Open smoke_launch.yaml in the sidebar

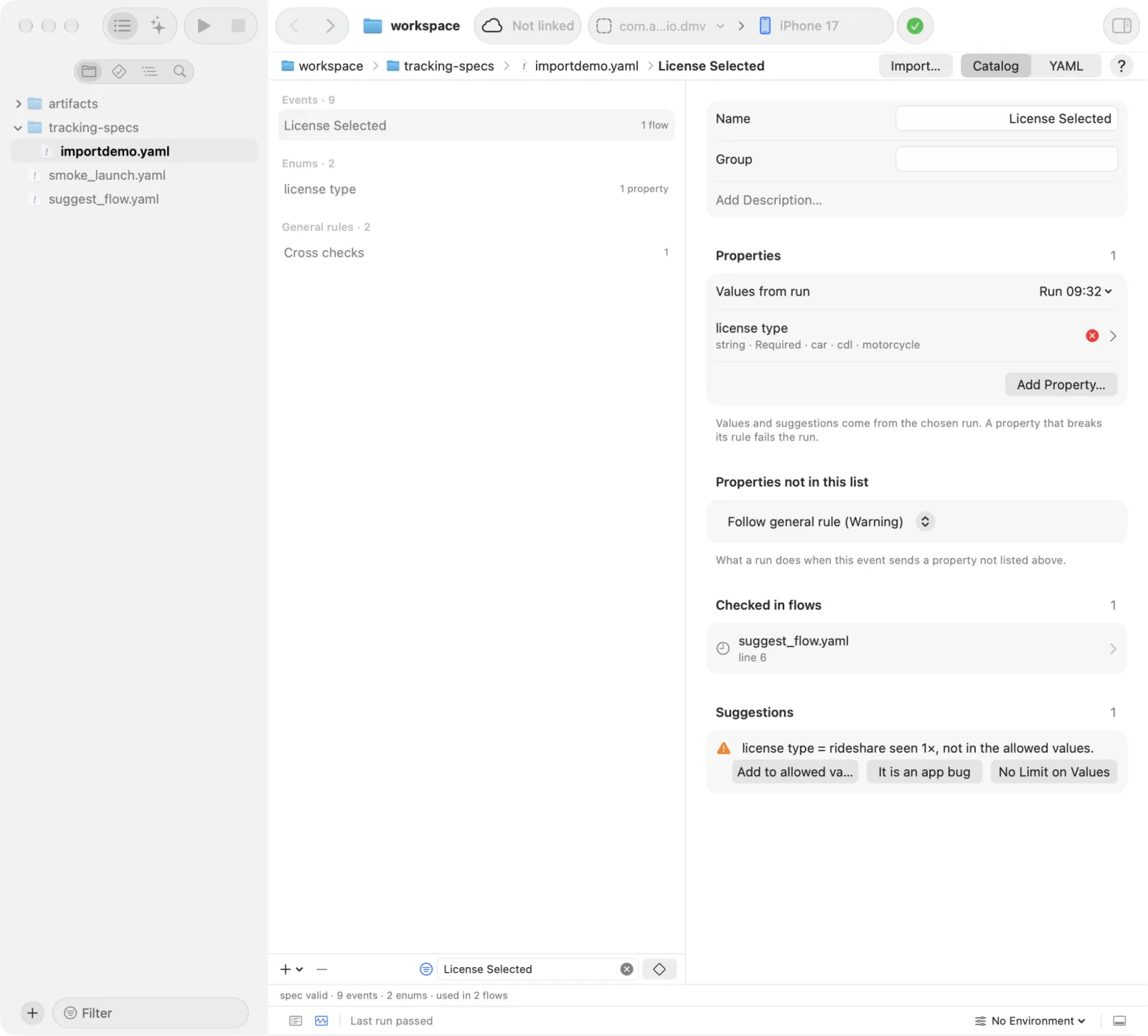tap(107, 175)
